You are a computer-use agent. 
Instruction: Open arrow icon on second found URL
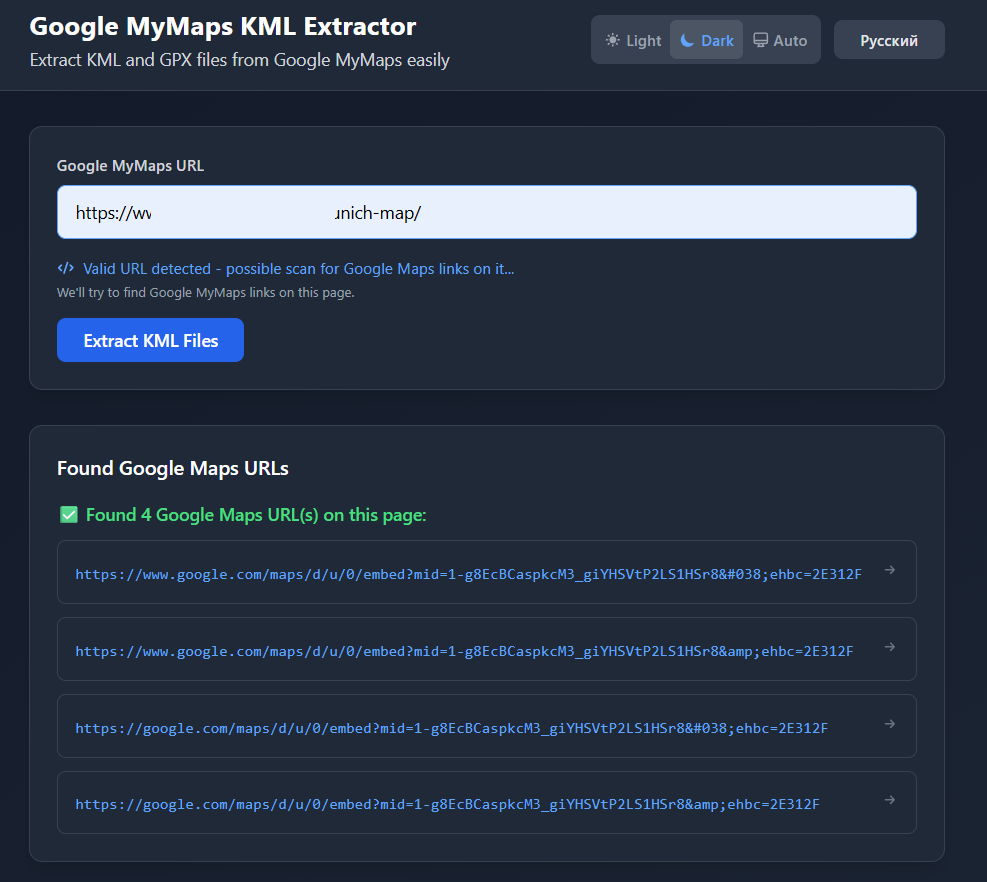pos(889,647)
